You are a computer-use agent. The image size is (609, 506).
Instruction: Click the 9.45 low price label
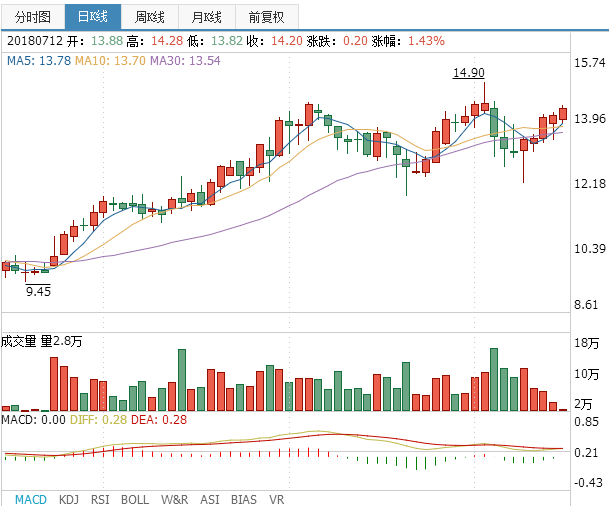click(38, 291)
